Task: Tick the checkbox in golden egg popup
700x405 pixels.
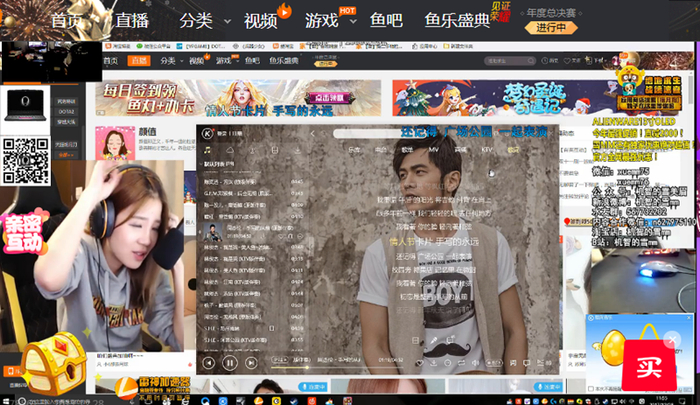Action: 591,388
